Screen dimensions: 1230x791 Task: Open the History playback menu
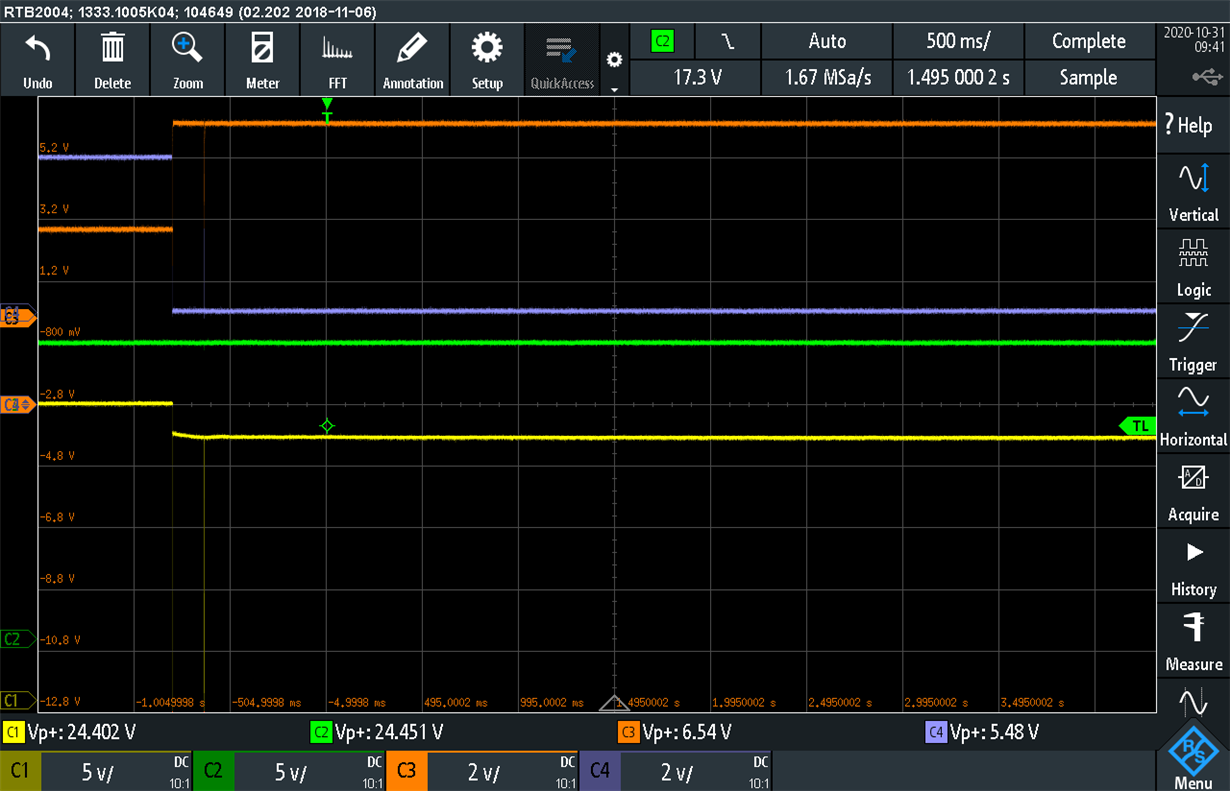coord(1193,567)
